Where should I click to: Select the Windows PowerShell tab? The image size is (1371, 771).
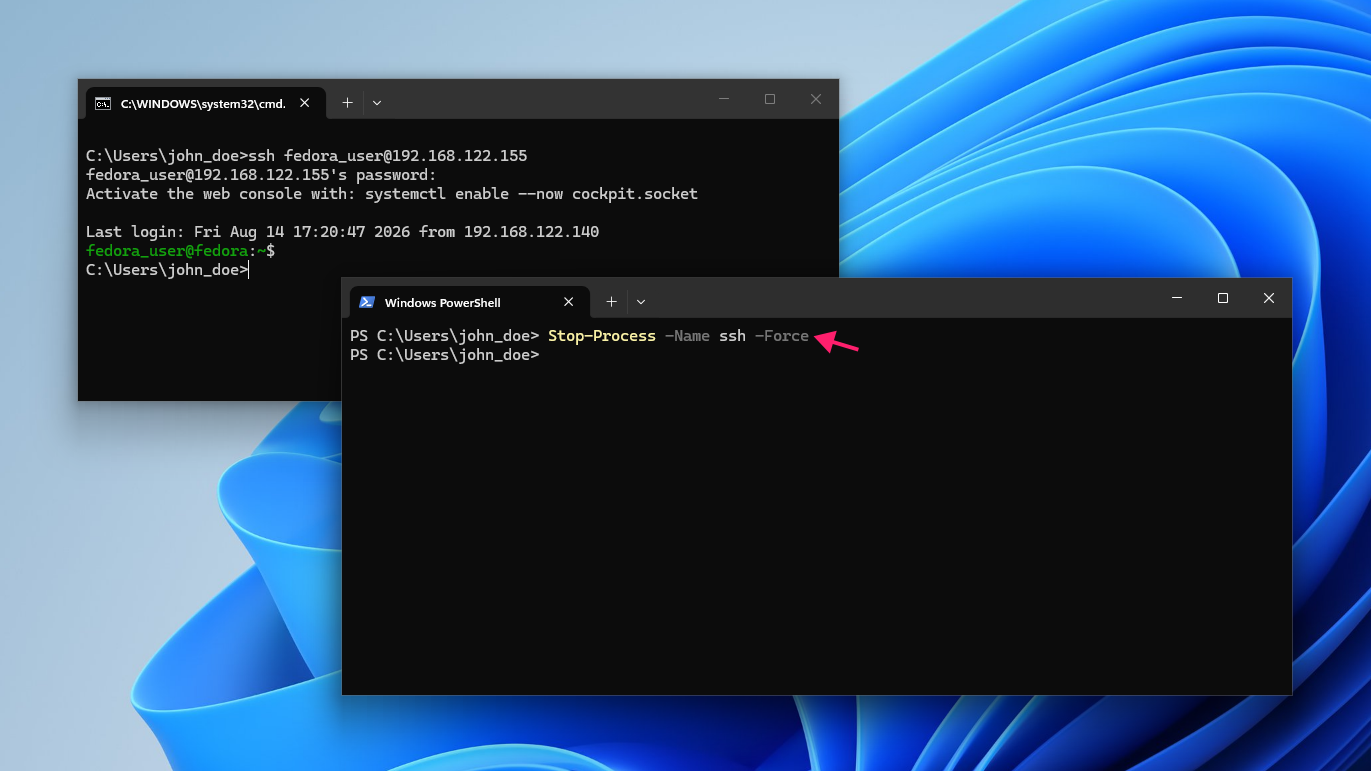(469, 302)
